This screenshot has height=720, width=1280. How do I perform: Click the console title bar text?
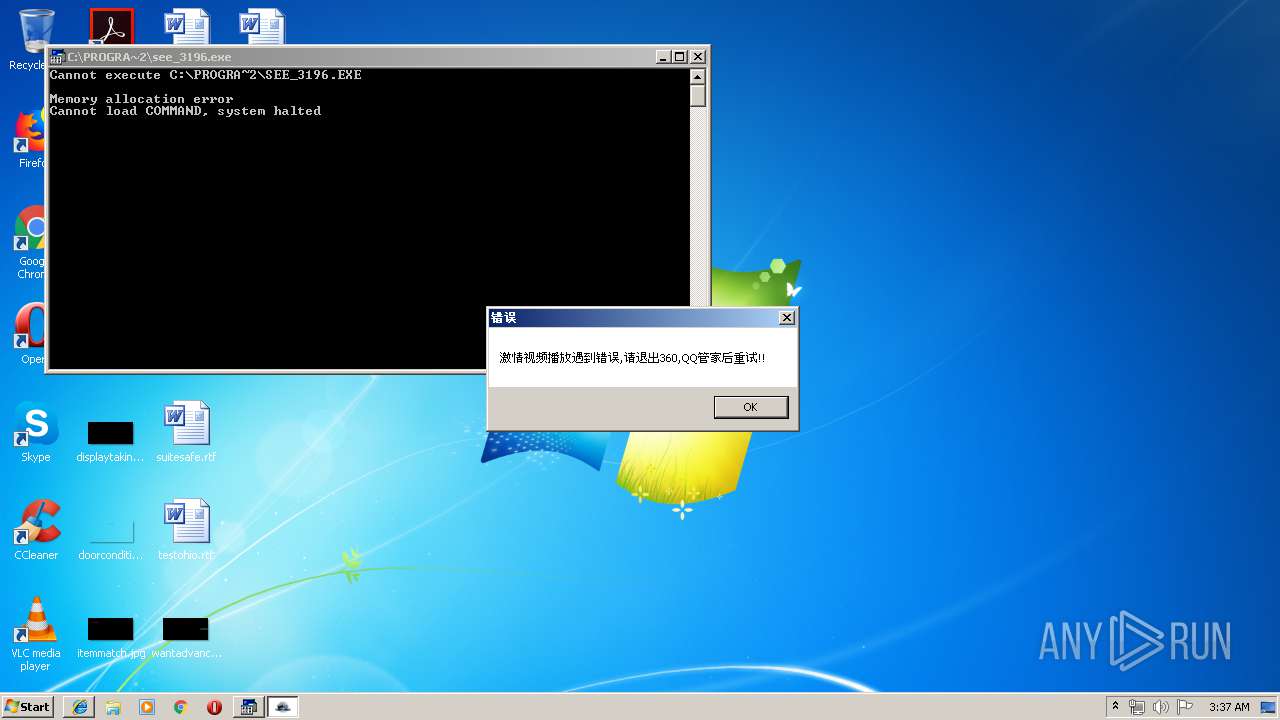tap(149, 57)
